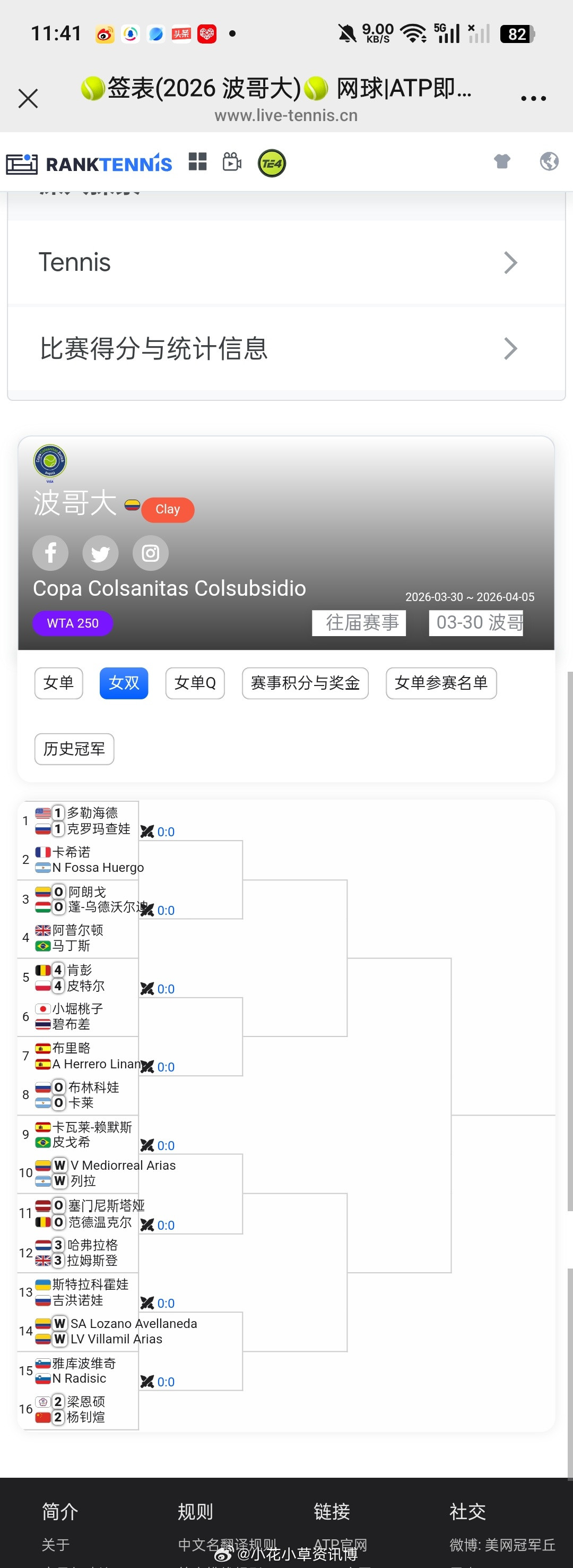Screen dimensions: 573x1568
Task: Select the 赛事积分与奖金 tab
Action: pyautogui.click(x=304, y=683)
